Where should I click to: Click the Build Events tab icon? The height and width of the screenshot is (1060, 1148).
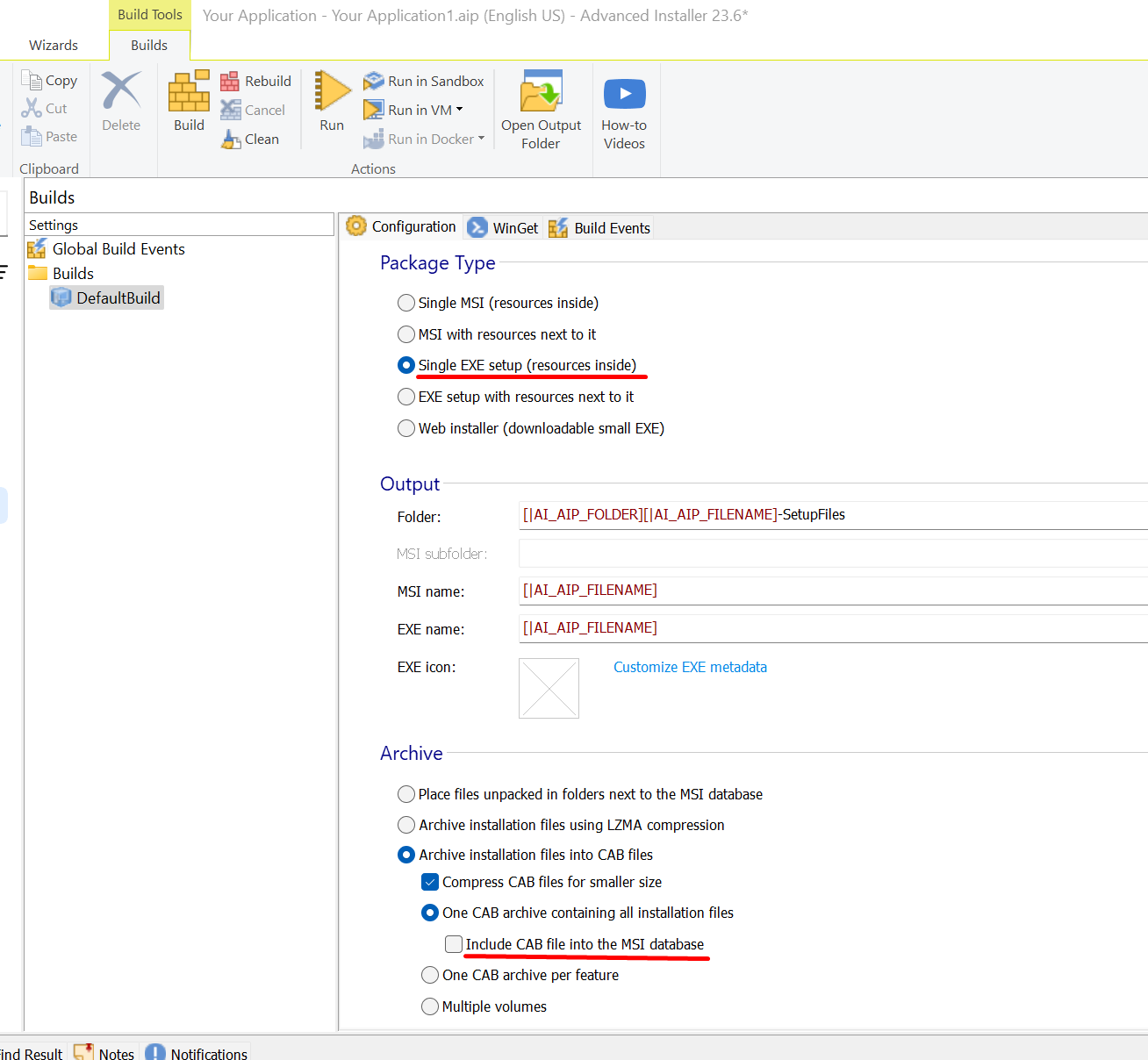(x=558, y=228)
